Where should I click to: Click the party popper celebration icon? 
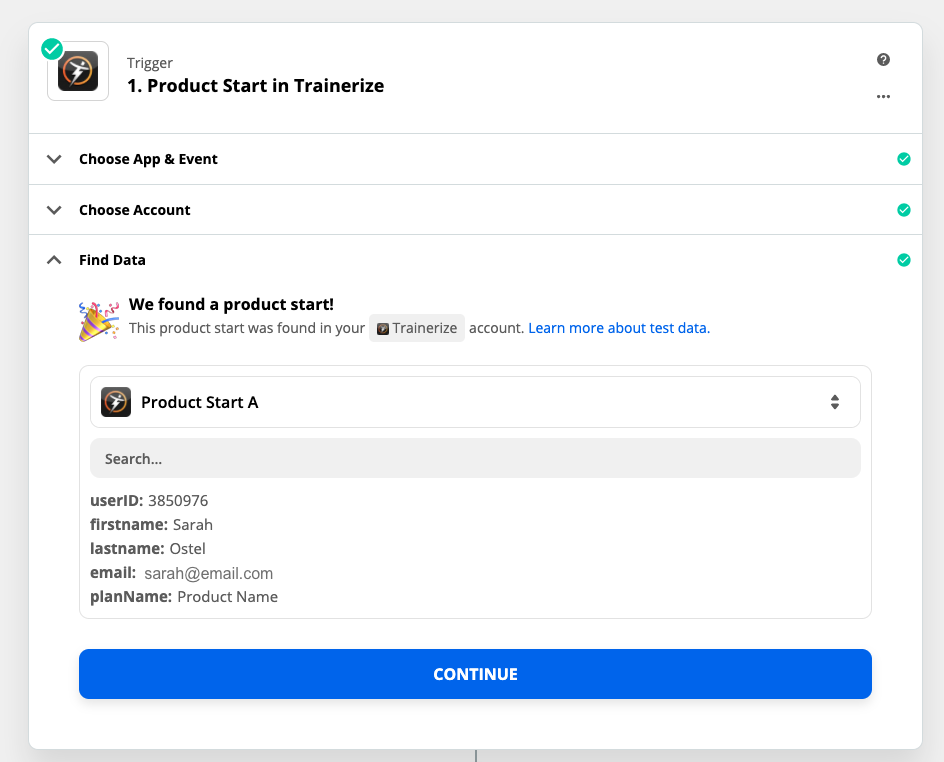click(x=99, y=321)
